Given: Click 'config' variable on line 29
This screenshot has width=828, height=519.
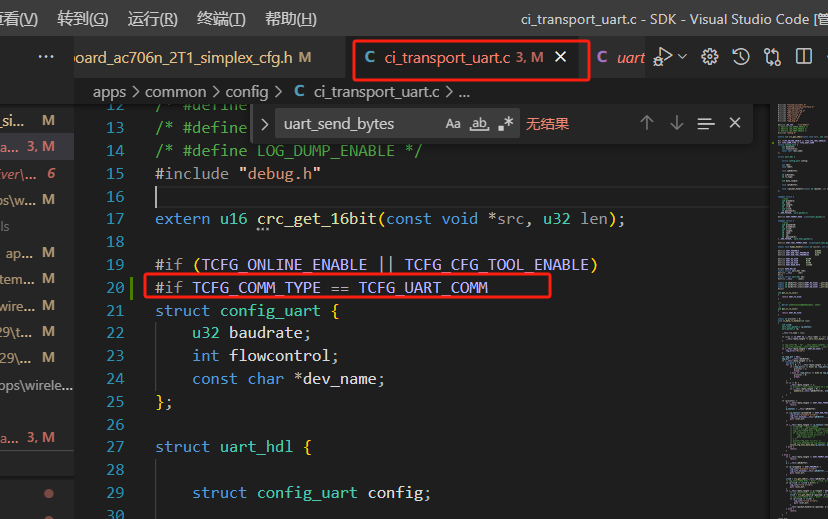Looking at the screenshot, I should pos(395,493).
